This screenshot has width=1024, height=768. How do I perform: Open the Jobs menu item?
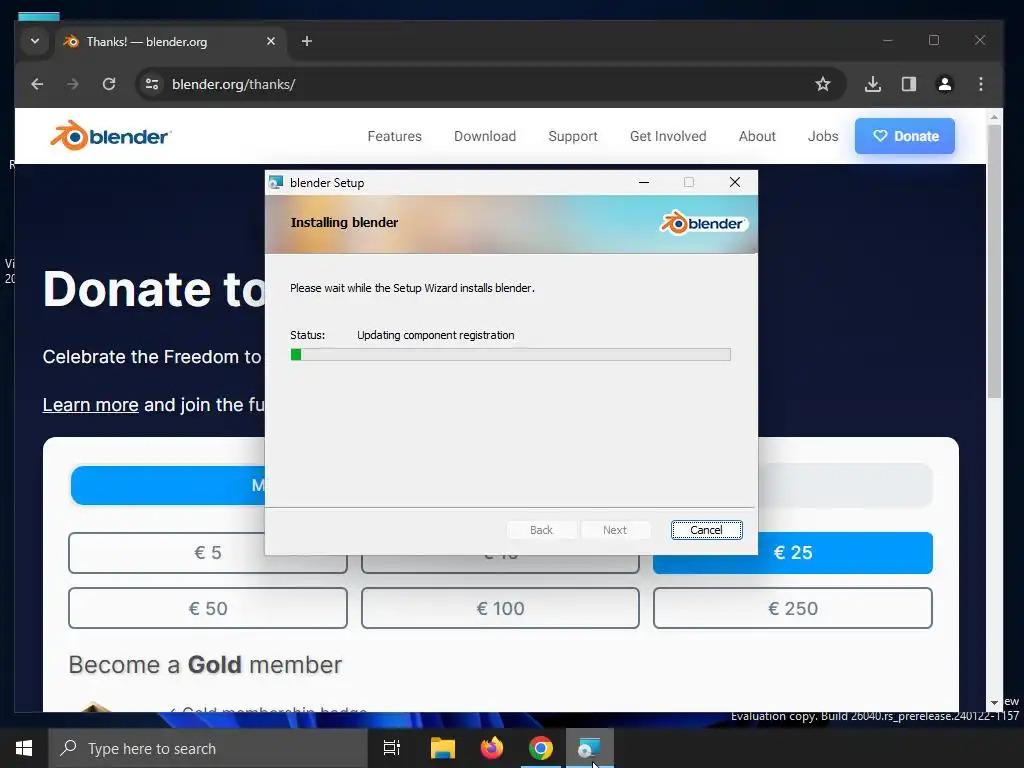pos(823,136)
